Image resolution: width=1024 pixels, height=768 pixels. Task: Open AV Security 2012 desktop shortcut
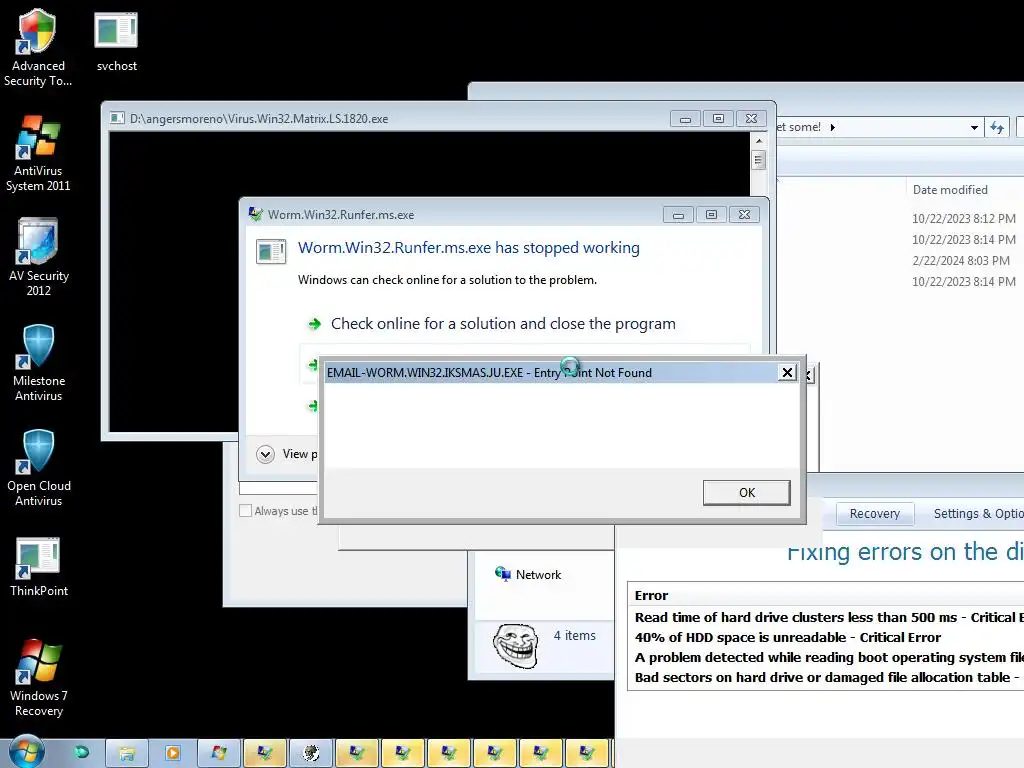tap(38, 258)
